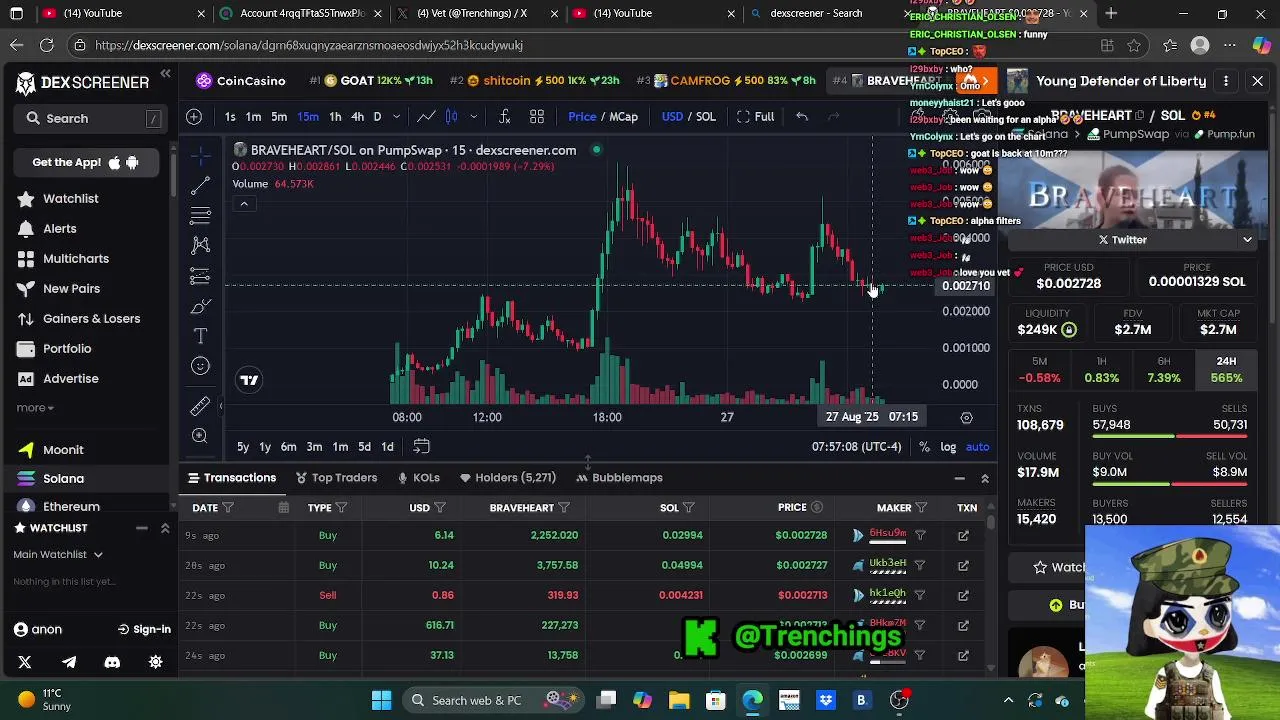Open chart settings gear on the price axis

(x=966, y=417)
